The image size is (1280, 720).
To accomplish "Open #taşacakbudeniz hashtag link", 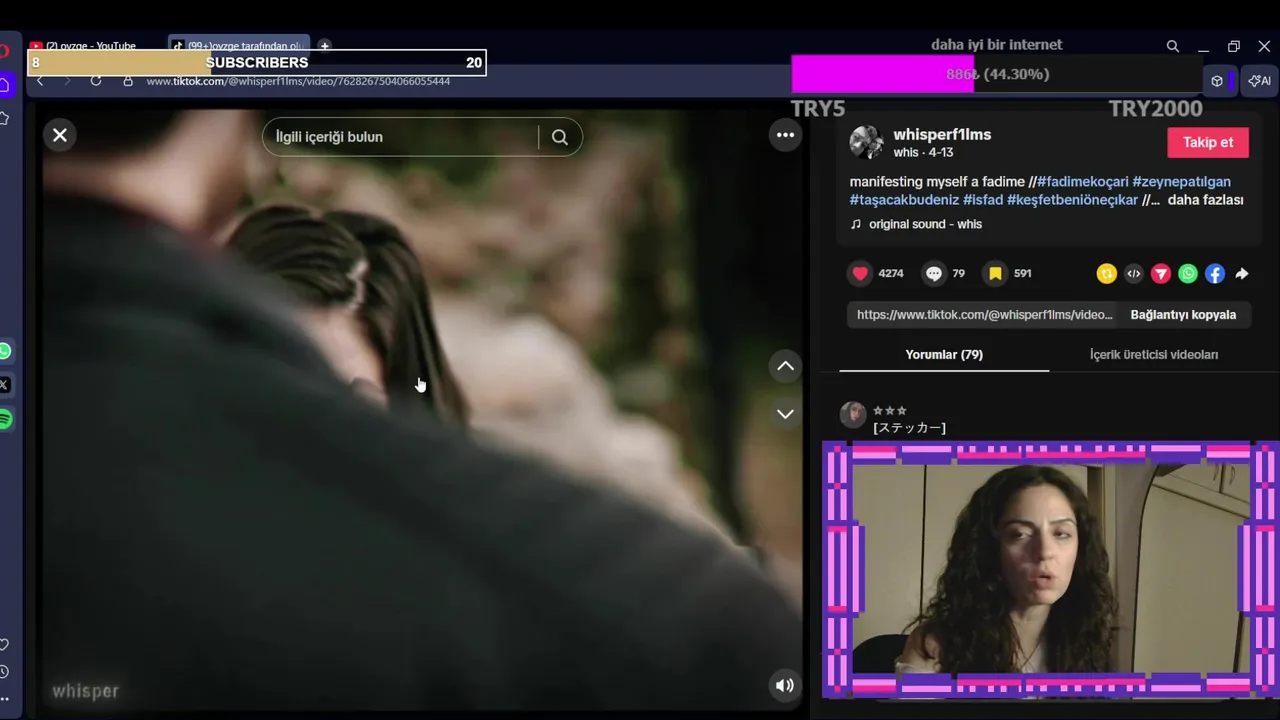I will (x=904, y=200).
